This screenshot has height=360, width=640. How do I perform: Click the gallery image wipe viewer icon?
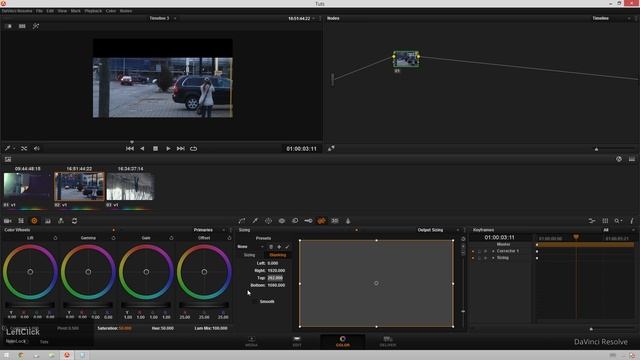pos(9,26)
